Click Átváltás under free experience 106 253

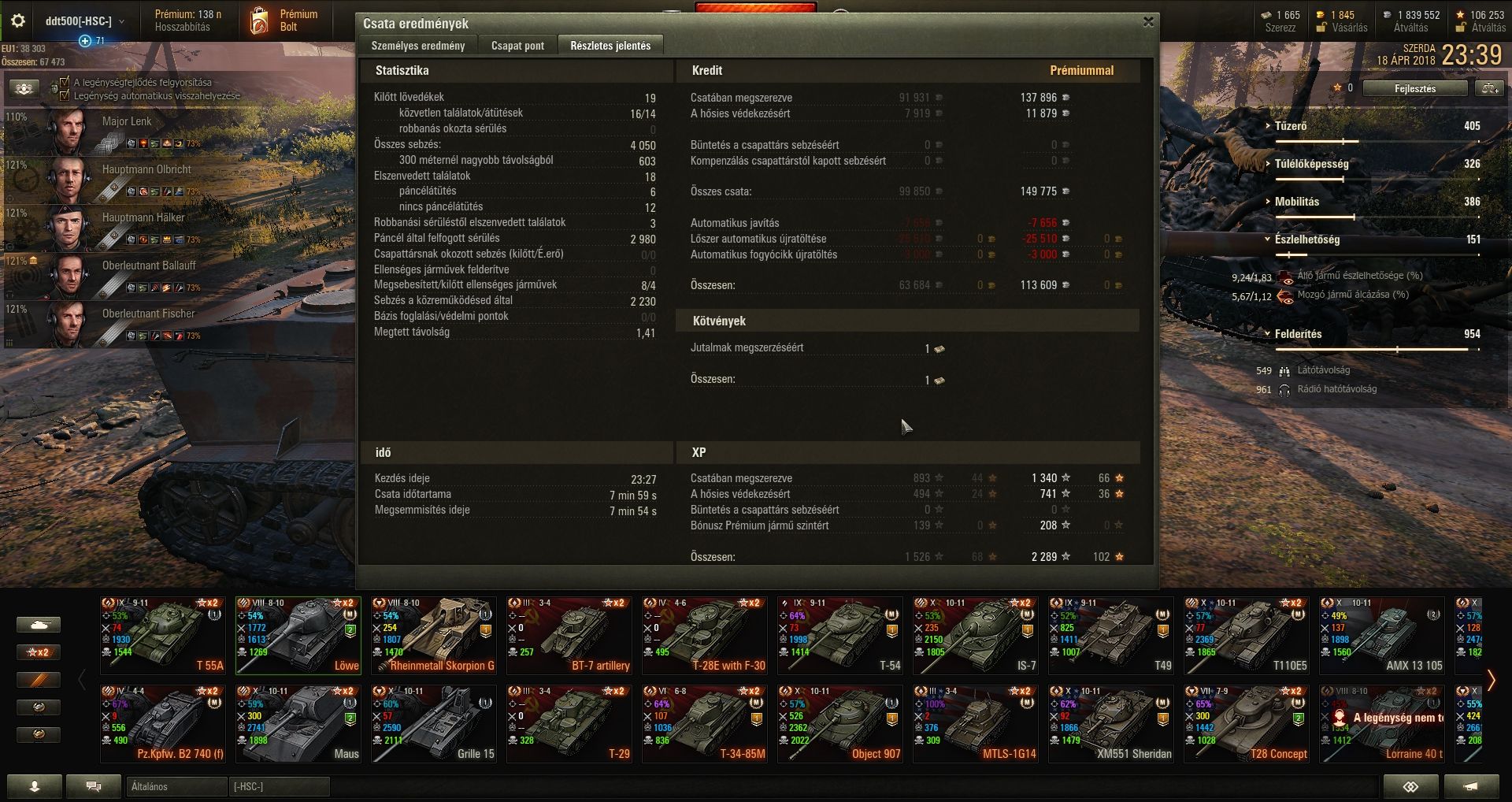(x=1488, y=28)
